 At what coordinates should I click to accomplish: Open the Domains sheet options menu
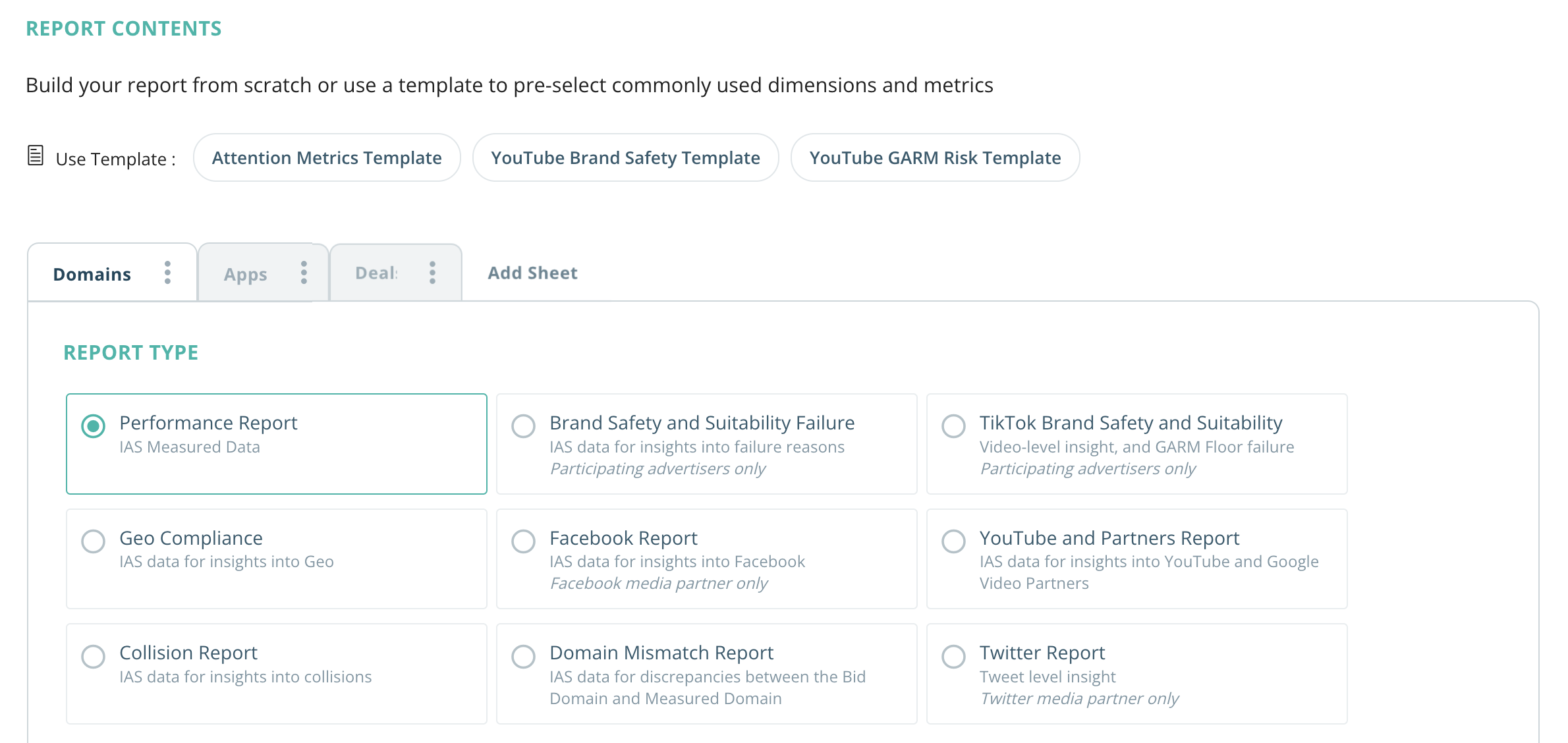point(167,273)
